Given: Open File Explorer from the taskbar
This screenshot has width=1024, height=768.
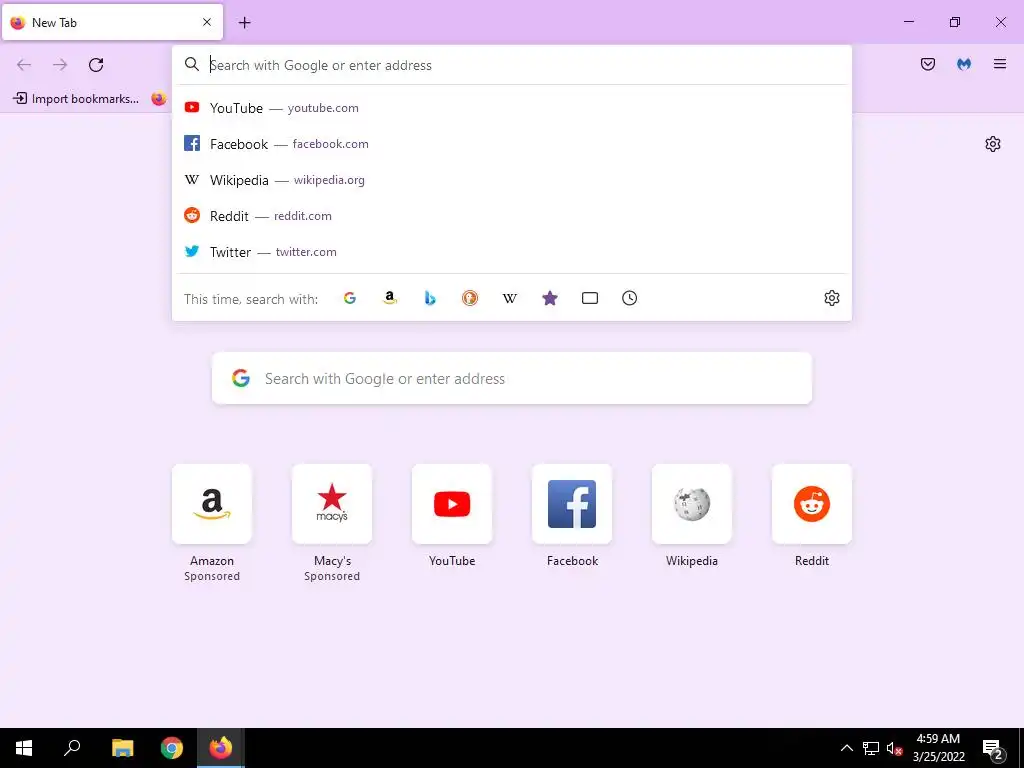Looking at the screenshot, I should click(x=122, y=748).
